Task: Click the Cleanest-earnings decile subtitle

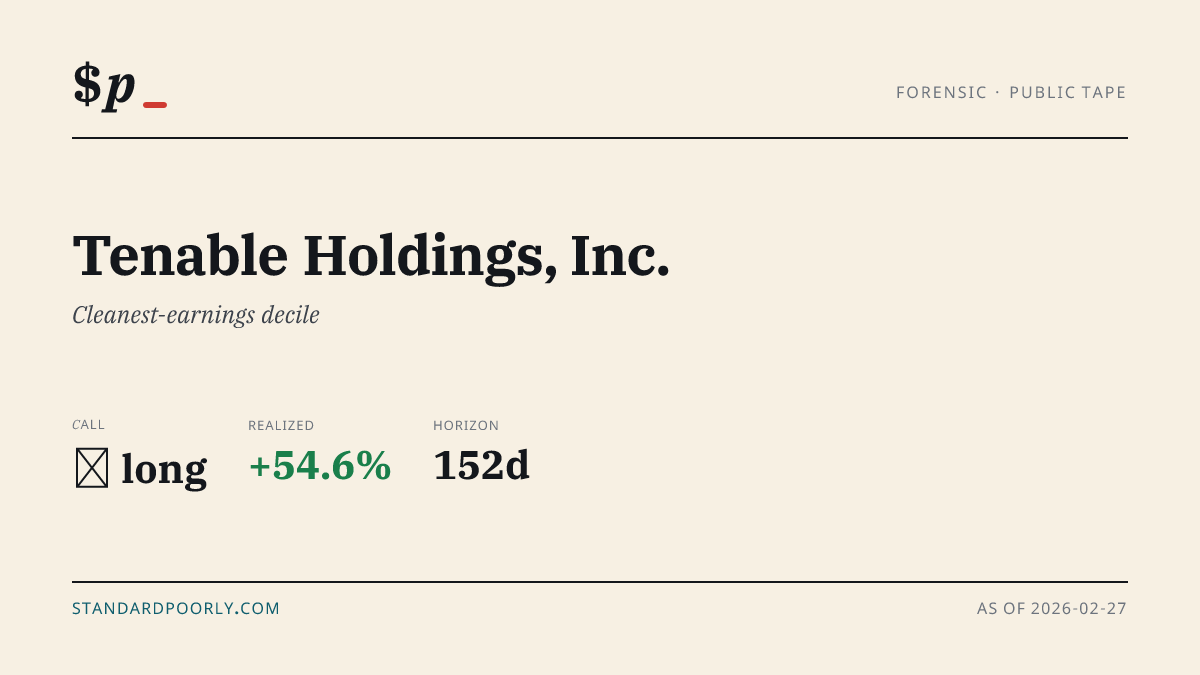Action: pyautogui.click(x=196, y=315)
